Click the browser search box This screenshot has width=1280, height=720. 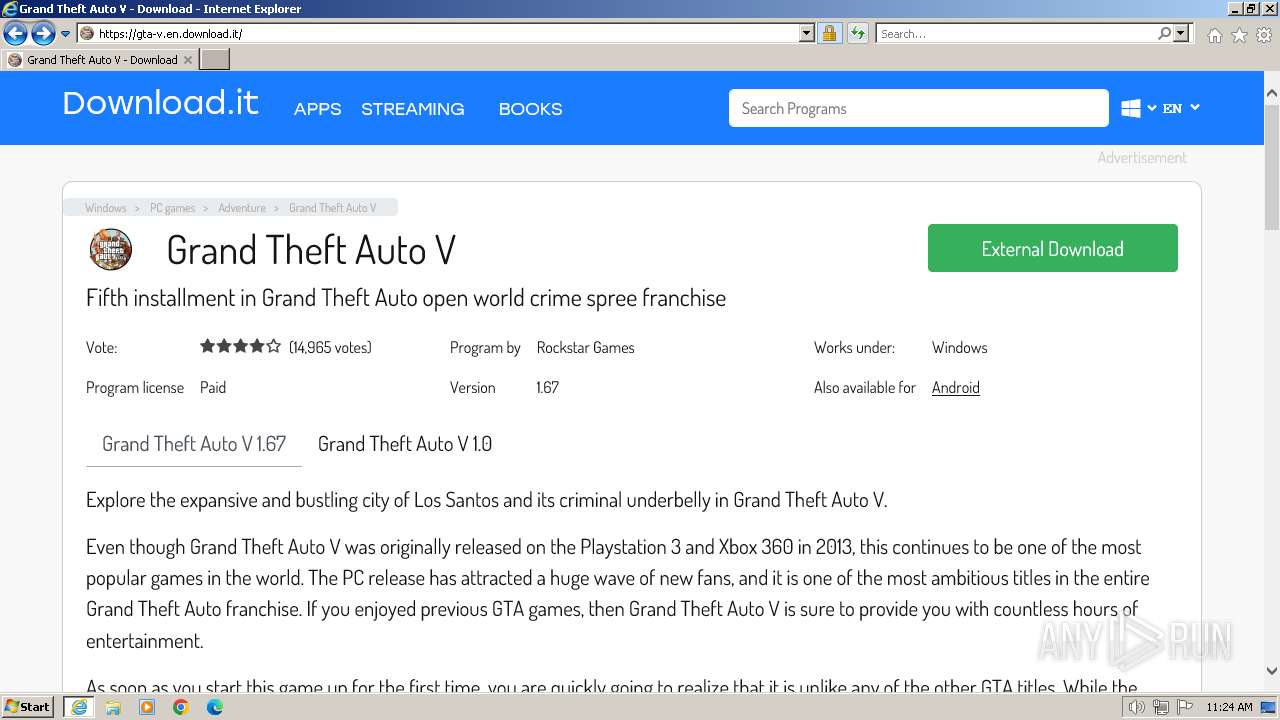click(1017, 33)
